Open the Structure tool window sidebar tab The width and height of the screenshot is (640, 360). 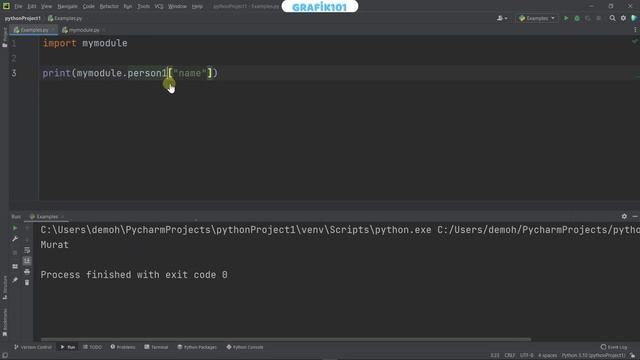coord(4,287)
